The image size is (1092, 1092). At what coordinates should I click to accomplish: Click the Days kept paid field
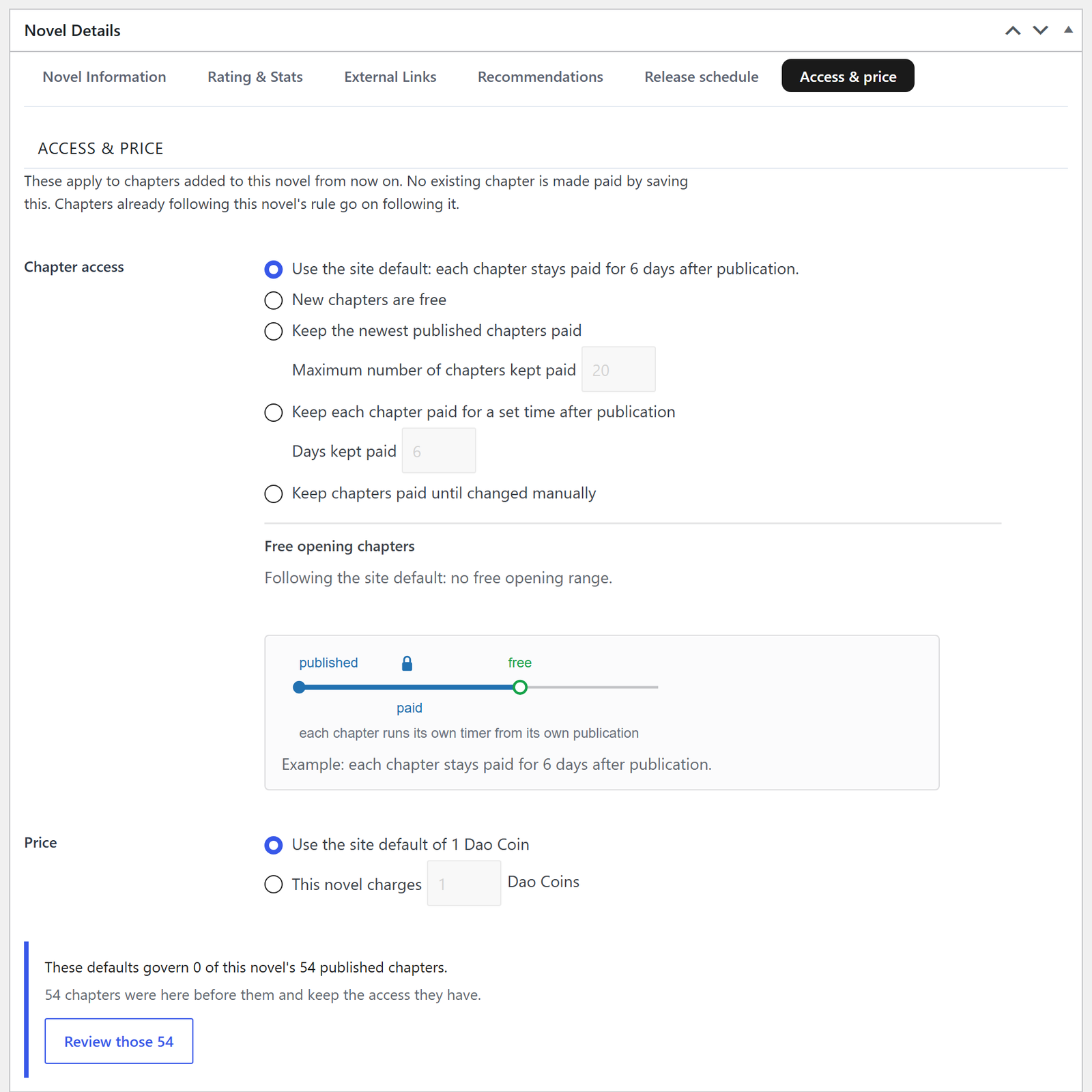pyautogui.click(x=439, y=450)
